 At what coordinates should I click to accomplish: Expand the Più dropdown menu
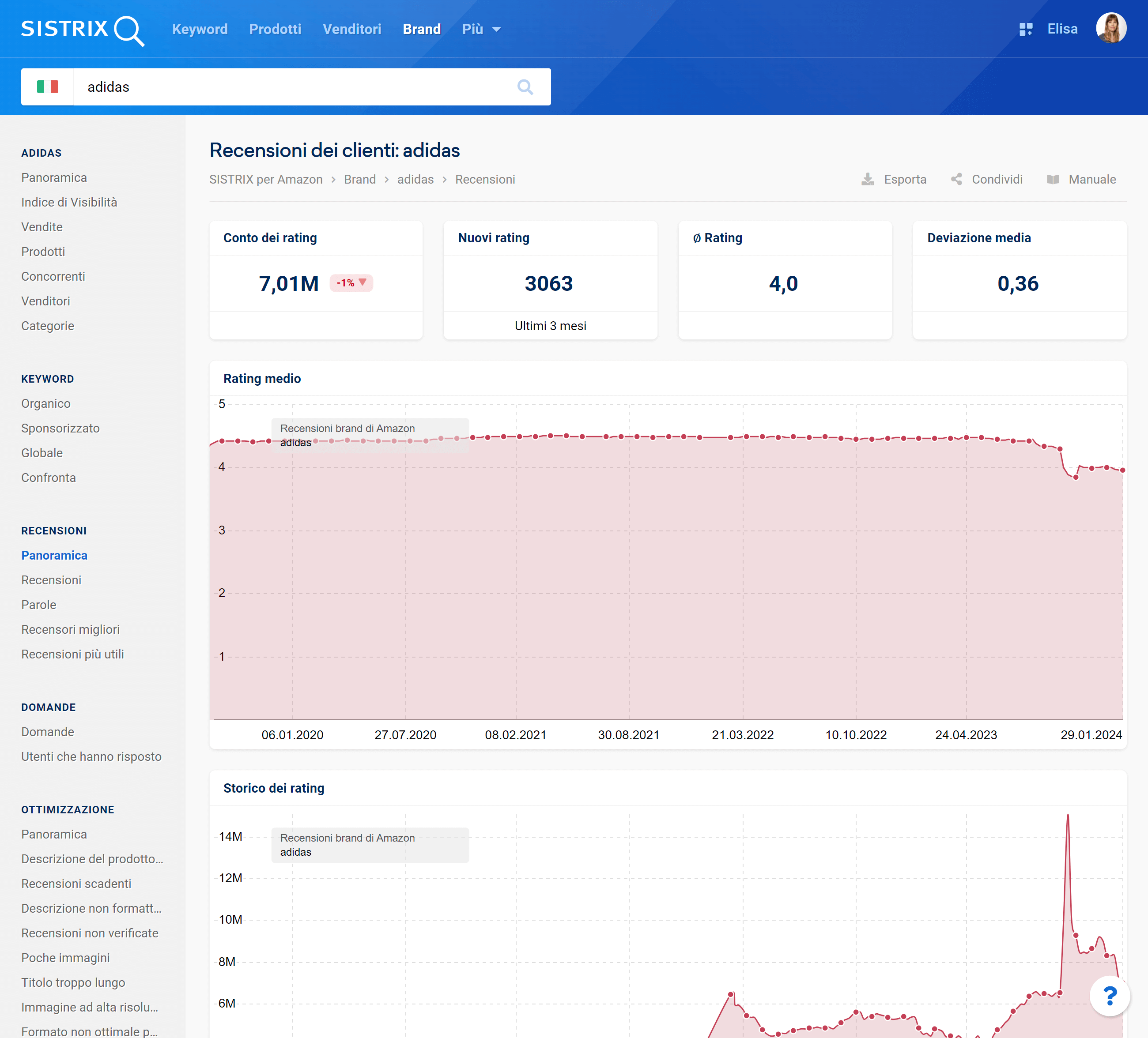pos(481,28)
